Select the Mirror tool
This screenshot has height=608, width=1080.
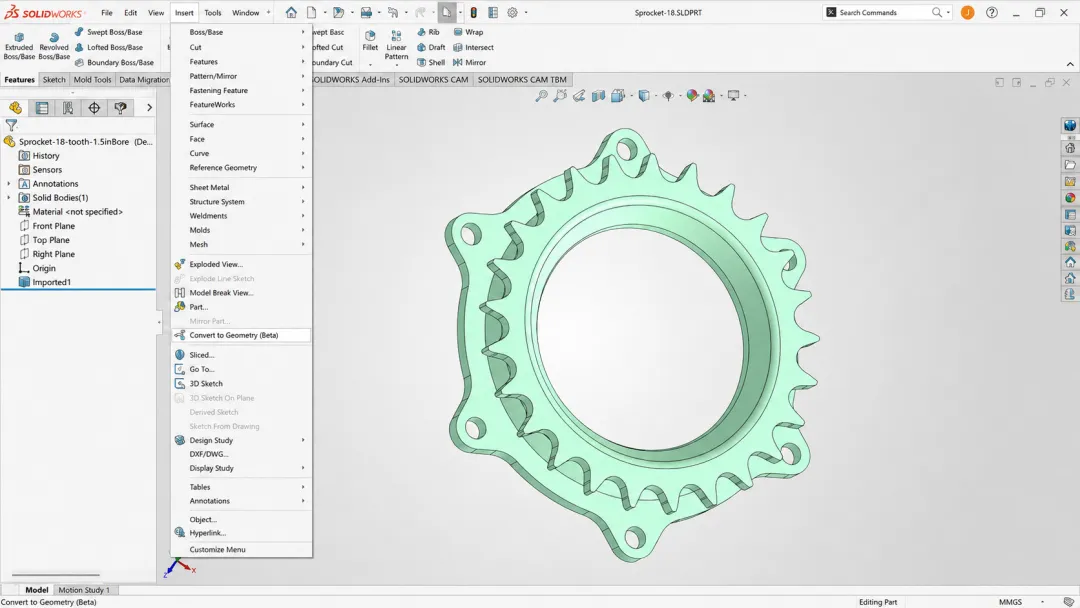(x=469, y=62)
